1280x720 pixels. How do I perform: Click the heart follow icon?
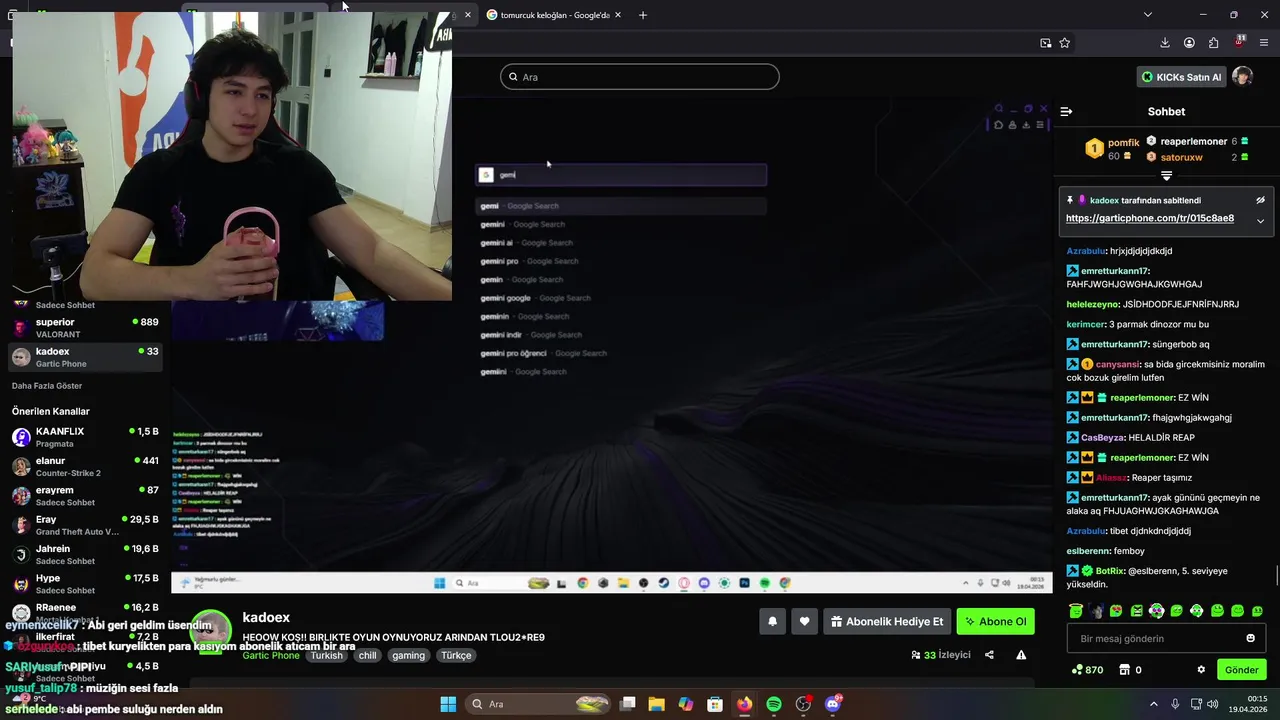tap(804, 622)
